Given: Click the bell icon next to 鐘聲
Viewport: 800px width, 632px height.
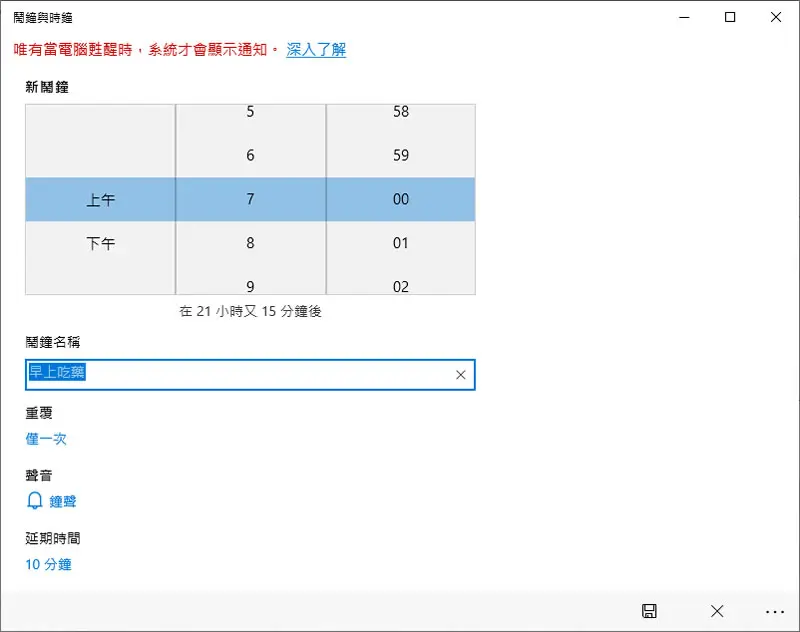Looking at the screenshot, I should 34,501.
